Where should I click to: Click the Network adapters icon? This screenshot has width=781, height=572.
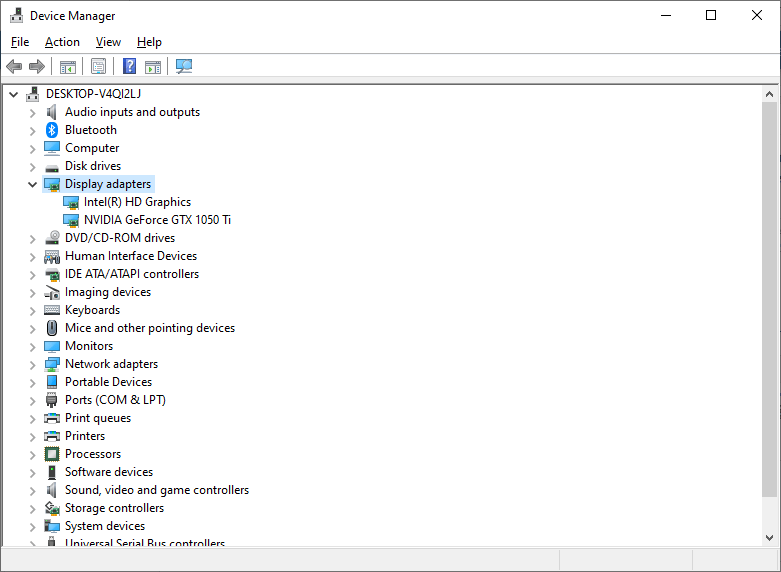(x=52, y=364)
